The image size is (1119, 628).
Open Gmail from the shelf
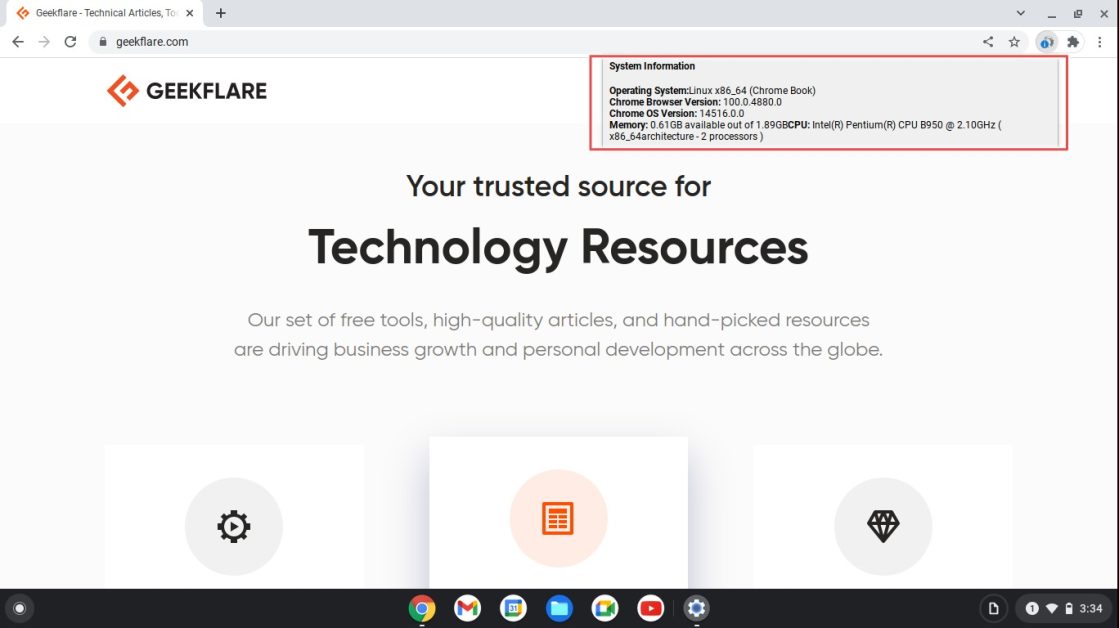(467, 608)
